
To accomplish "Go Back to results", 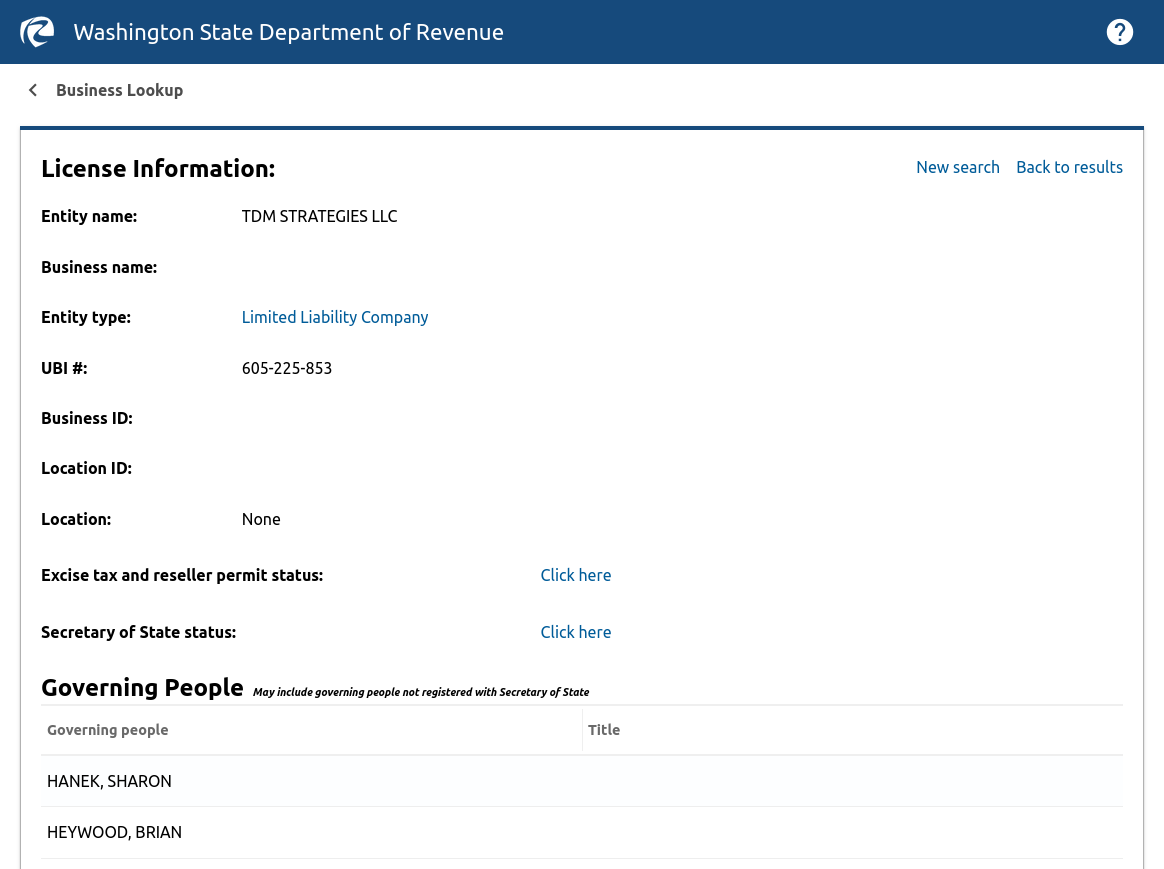I will coord(1069,167).
